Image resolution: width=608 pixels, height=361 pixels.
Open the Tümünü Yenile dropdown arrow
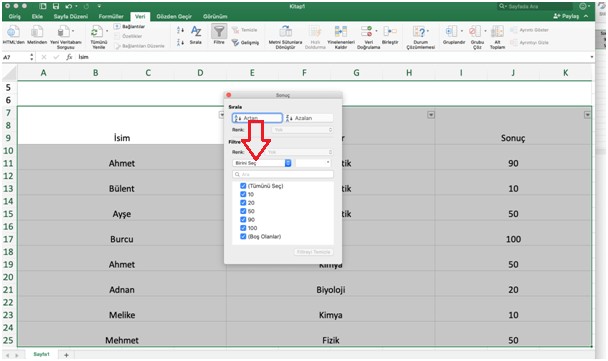click(107, 31)
